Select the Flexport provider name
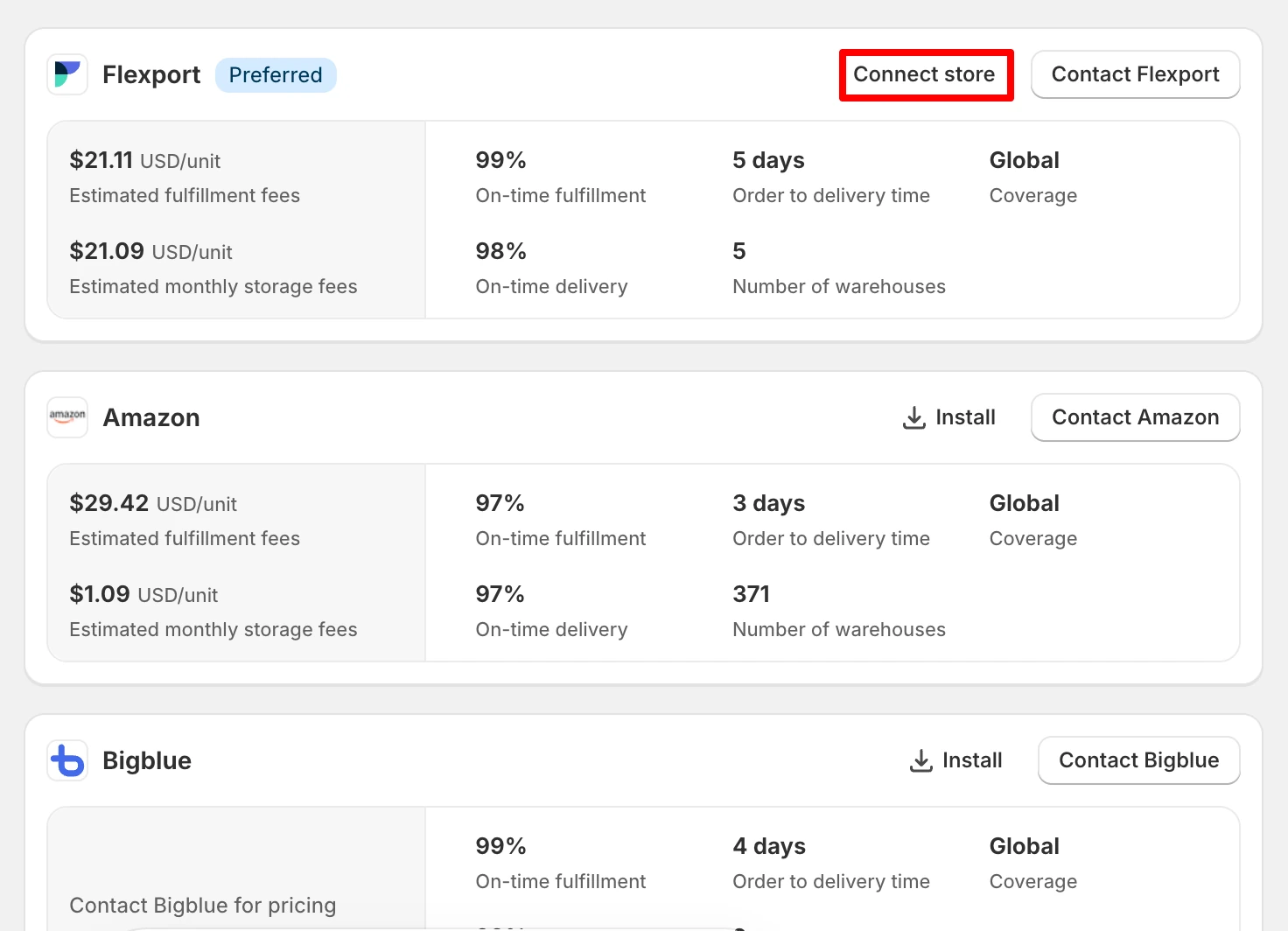This screenshot has height=931, width=1288. click(x=151, y=75)
